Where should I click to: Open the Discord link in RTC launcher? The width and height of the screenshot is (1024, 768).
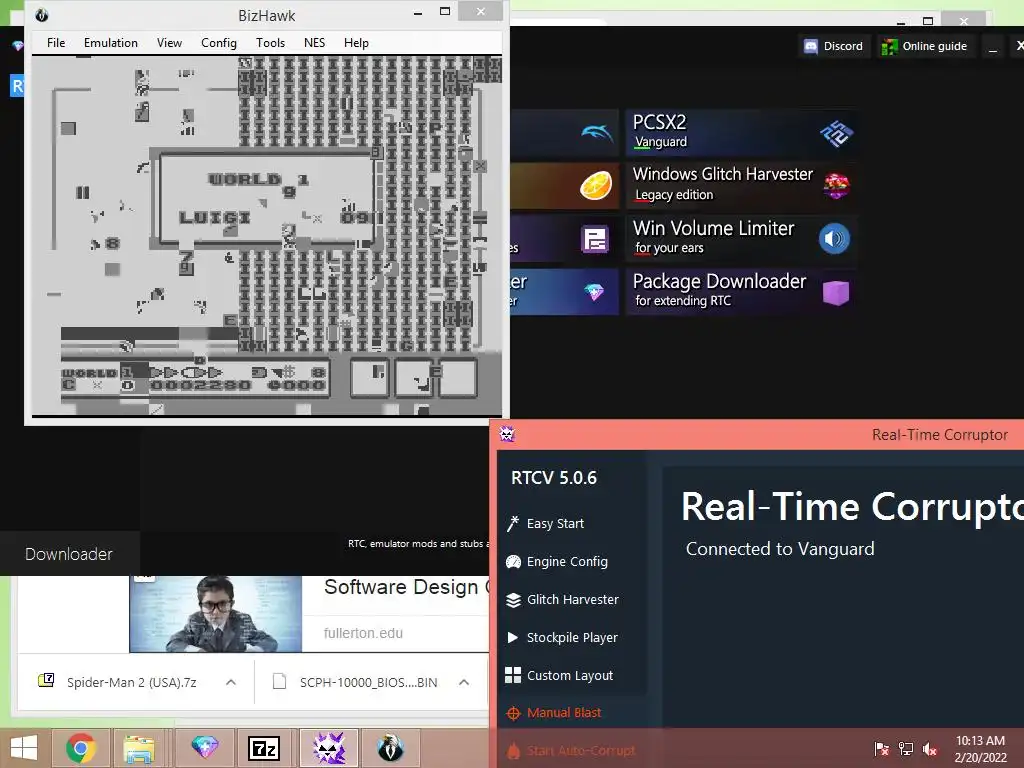(x=834, y=46)
